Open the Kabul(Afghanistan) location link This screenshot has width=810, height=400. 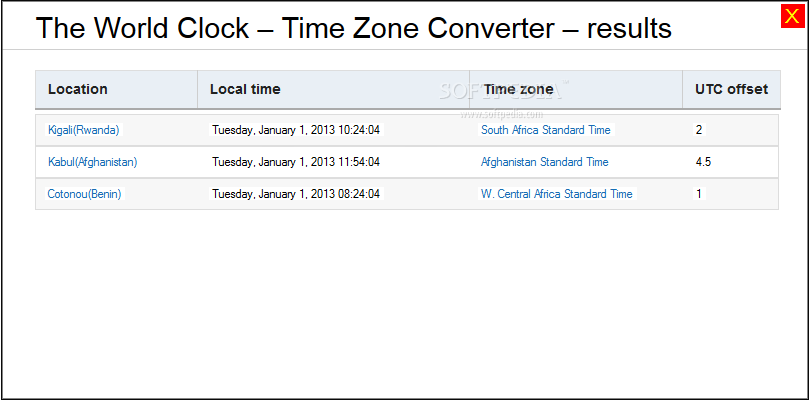pos(92,162)
